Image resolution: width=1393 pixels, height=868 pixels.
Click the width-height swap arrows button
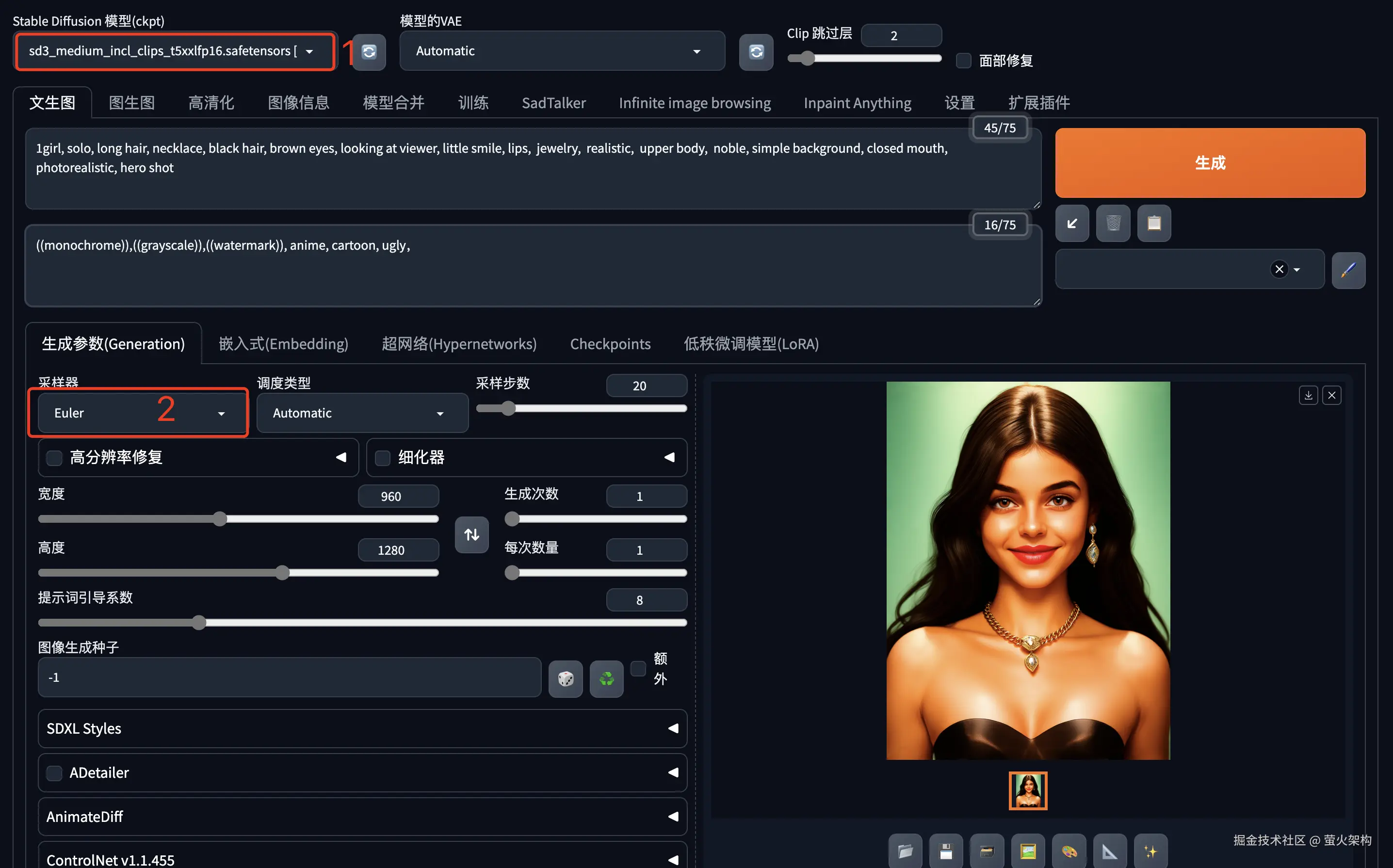coord(471,534)
